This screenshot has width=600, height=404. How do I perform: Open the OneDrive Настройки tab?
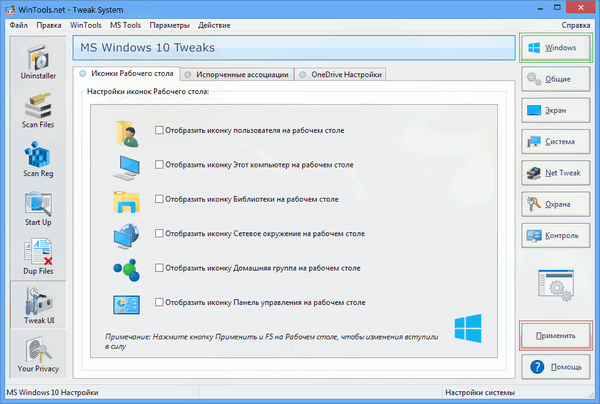pos(341,74)
